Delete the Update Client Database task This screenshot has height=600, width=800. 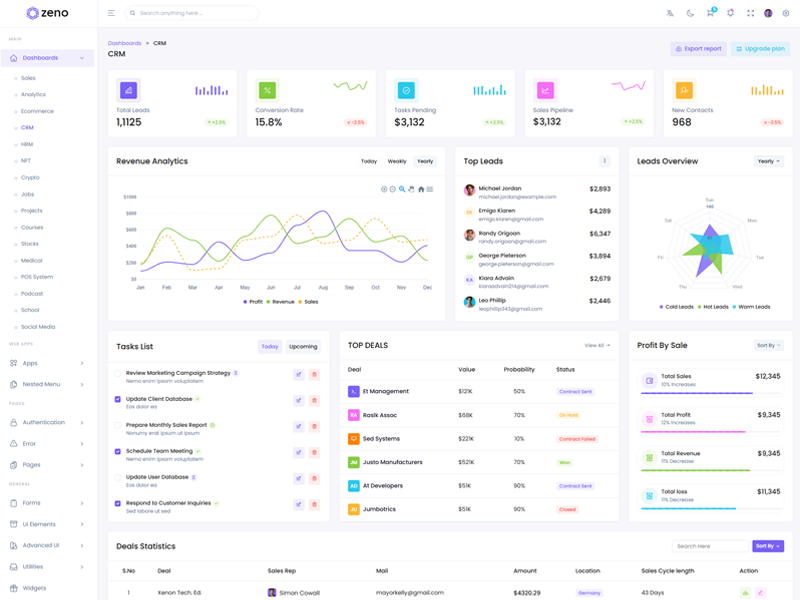(314, 400)
